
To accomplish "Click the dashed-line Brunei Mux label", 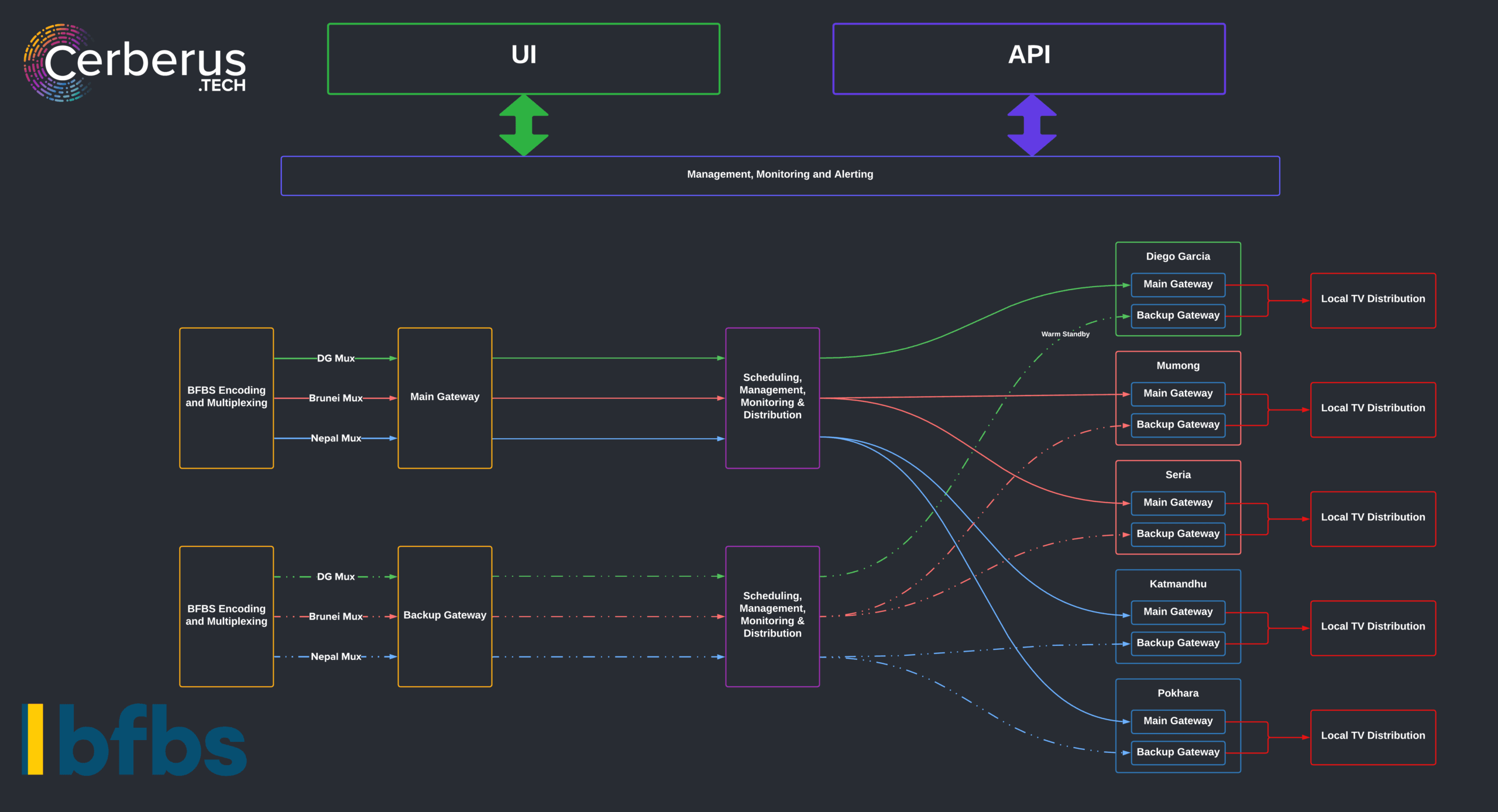I will click(336, 616).
